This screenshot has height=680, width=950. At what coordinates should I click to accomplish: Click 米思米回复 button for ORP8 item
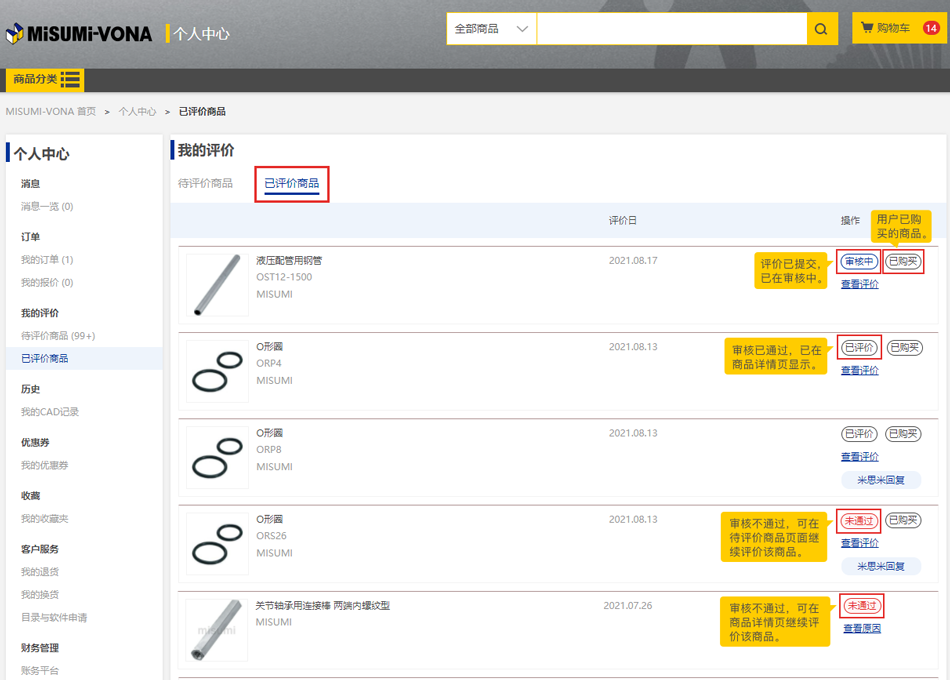click(x=880, y=480)
